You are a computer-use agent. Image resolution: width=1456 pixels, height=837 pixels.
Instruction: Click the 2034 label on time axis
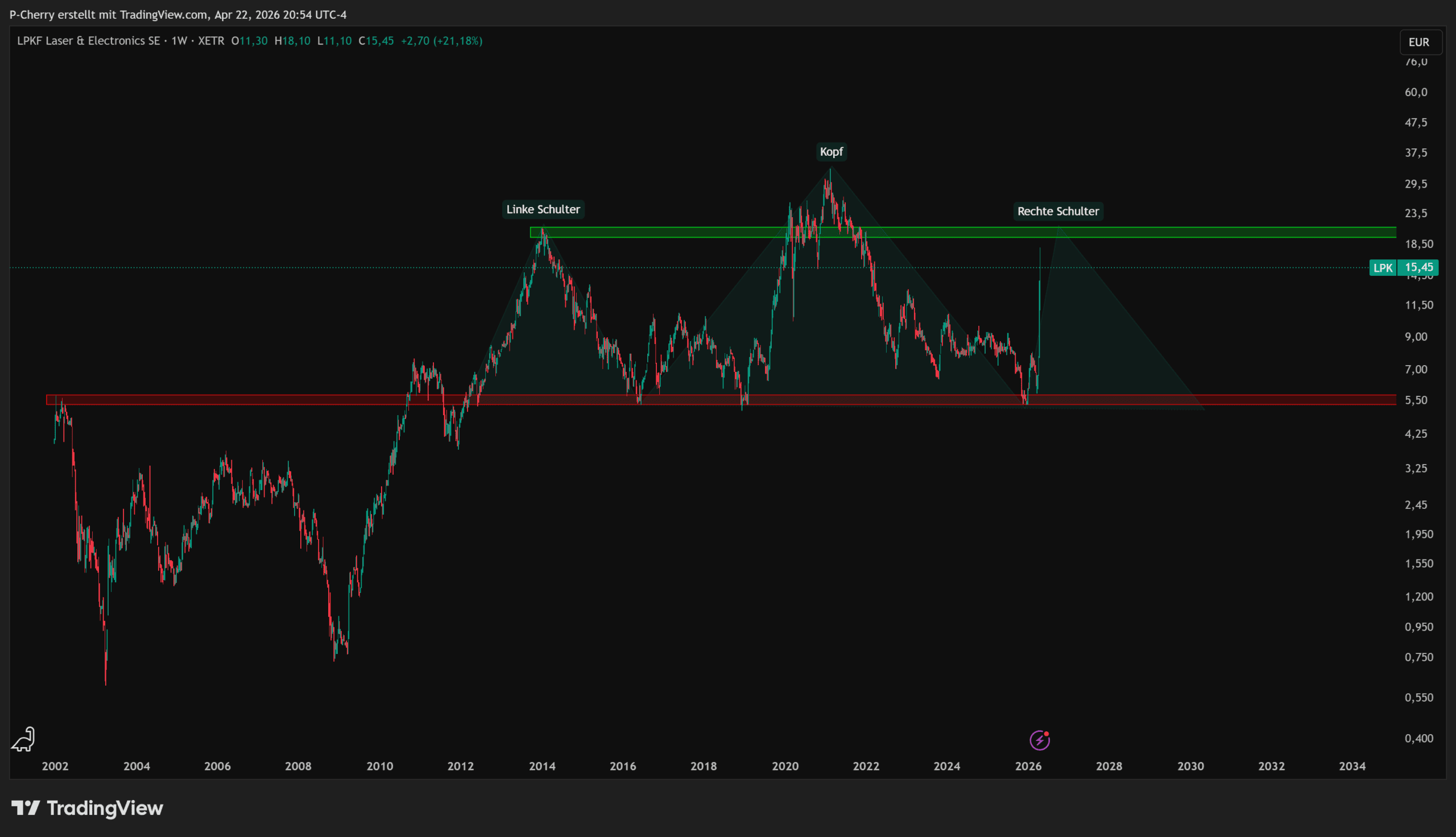[x=1352, y=766]
